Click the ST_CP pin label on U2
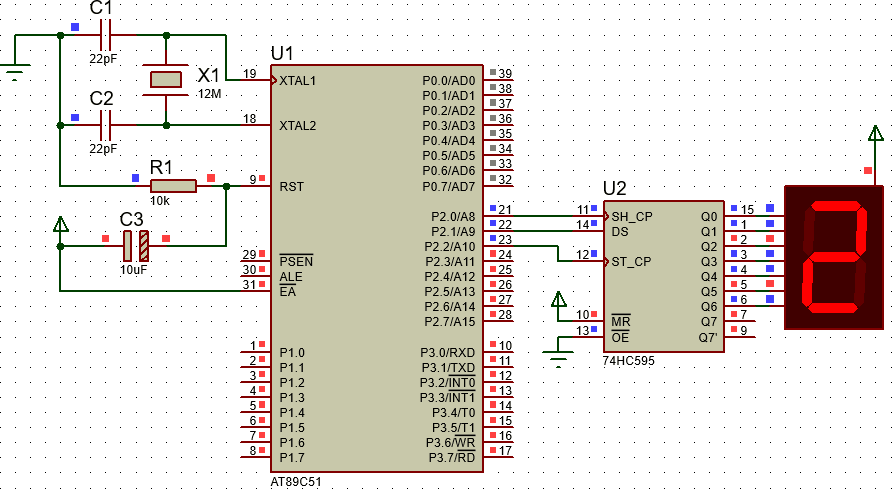The width and height of the screenshot is (895, 493). (631, 262)
